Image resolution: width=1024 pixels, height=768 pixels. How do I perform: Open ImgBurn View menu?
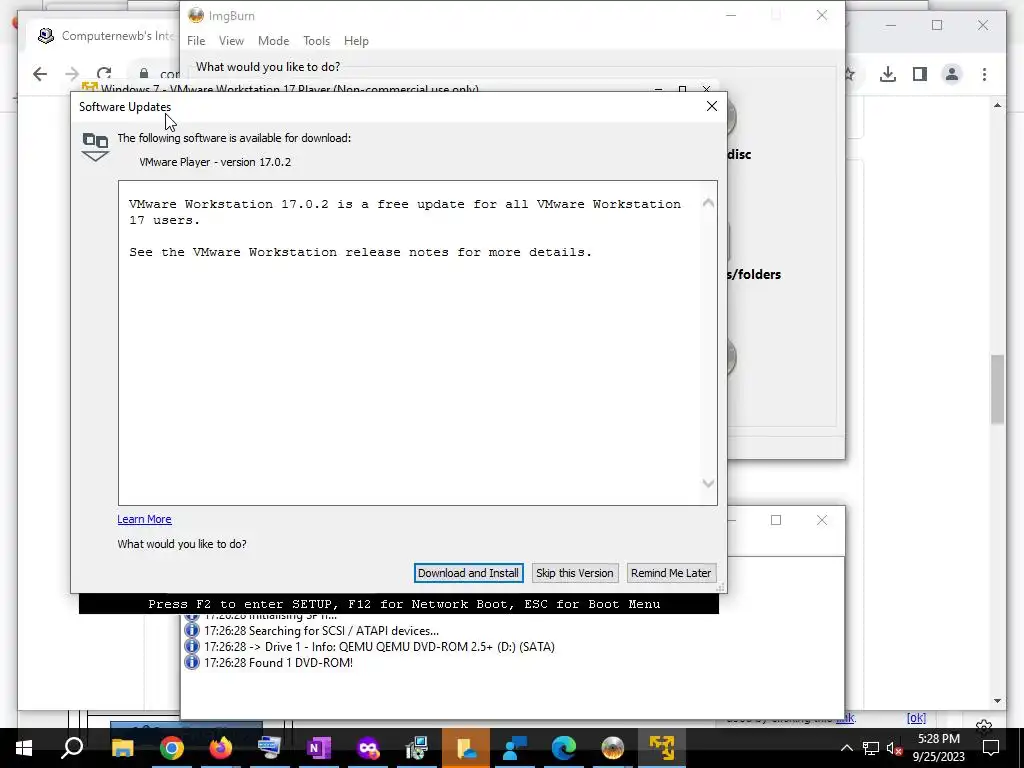click(231, 40)
